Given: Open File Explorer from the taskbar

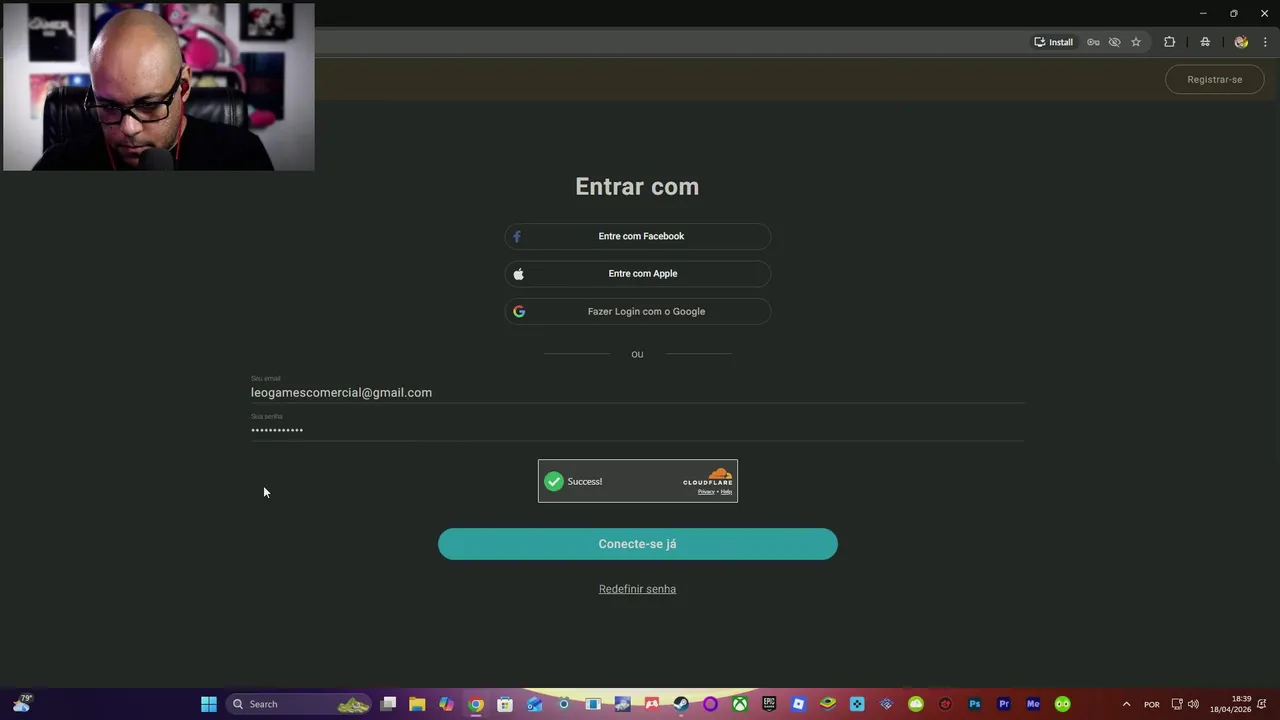Looking at the screenshot, I should pos(417,704).
